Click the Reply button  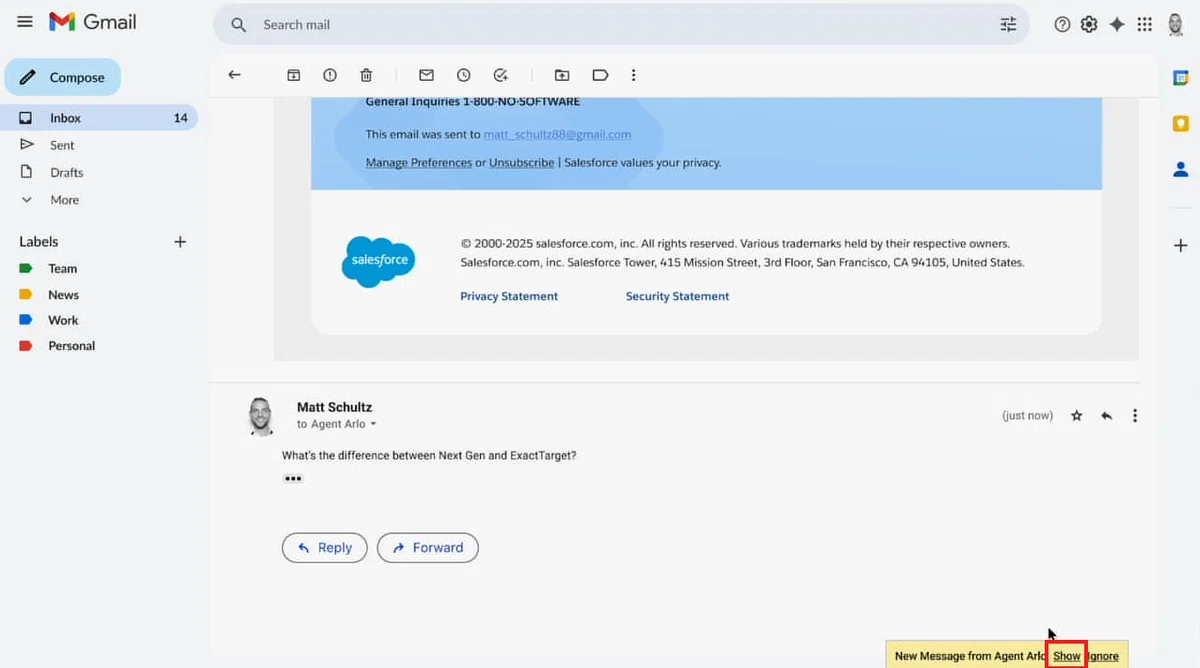pyautogui.click(x=325, y=547)
